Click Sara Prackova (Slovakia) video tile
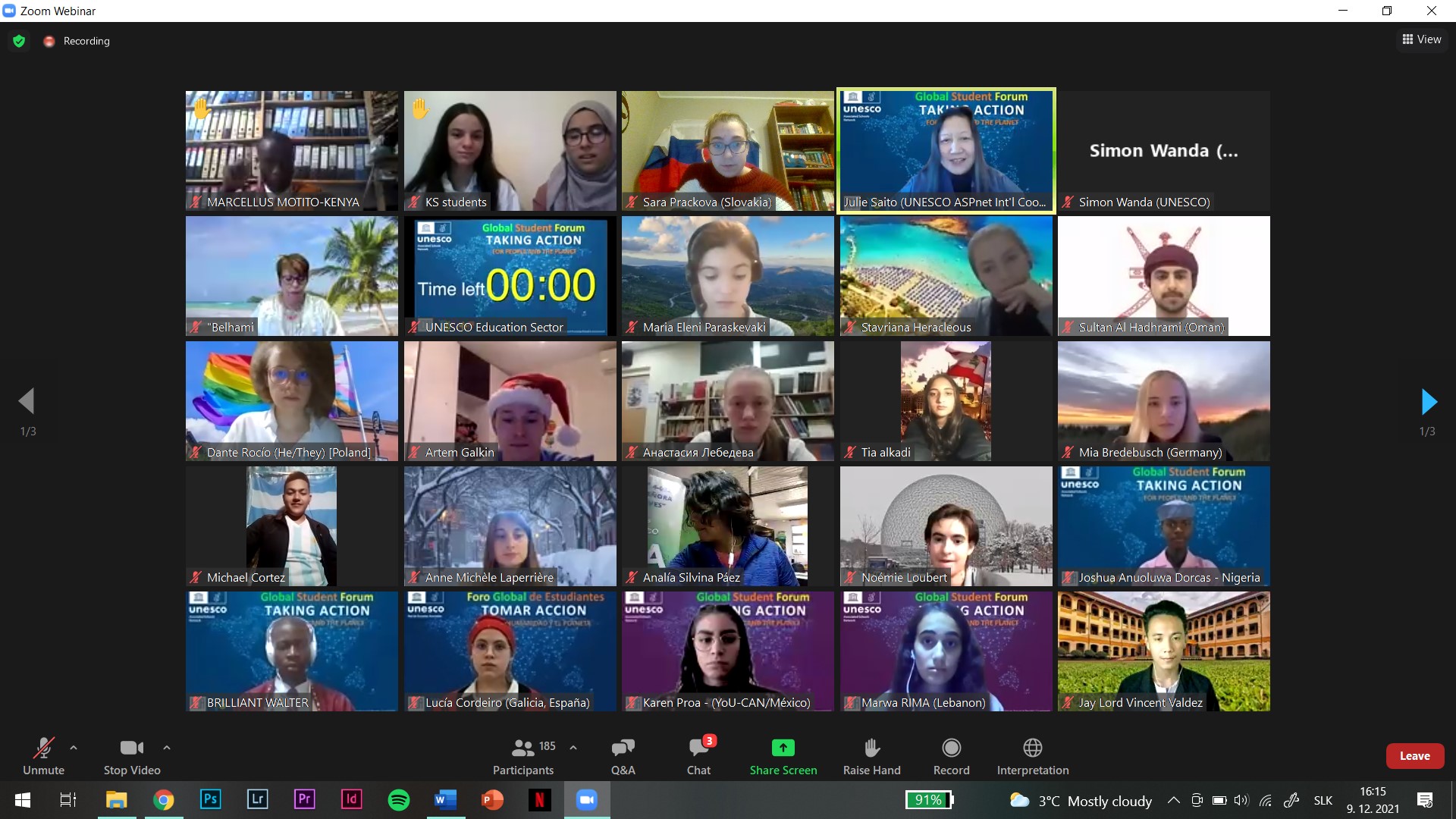The height and width of the screenshot is (819, 1456). click(x=728, y=151)
